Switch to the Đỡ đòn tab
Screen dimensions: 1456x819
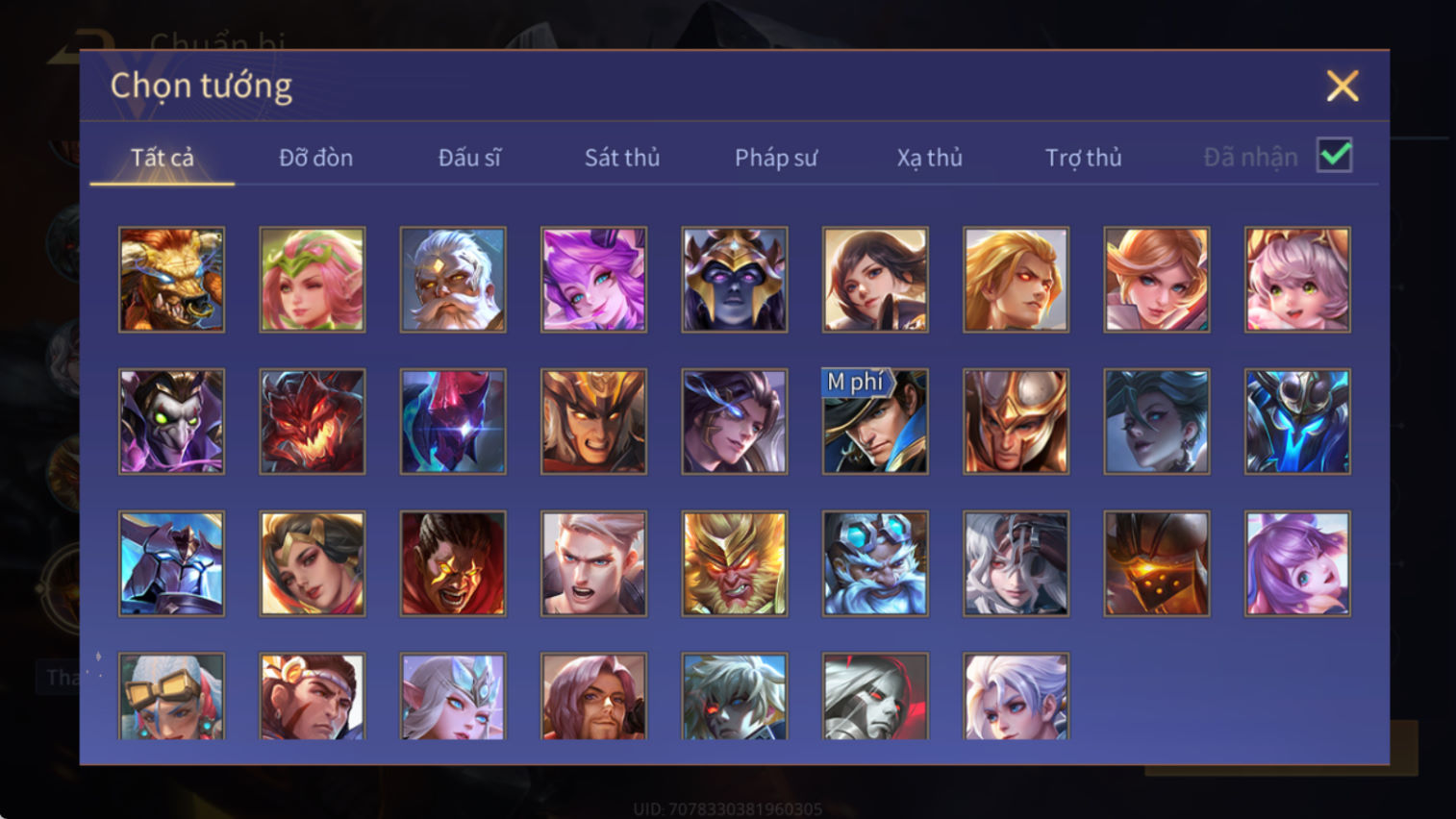point(315,158)
